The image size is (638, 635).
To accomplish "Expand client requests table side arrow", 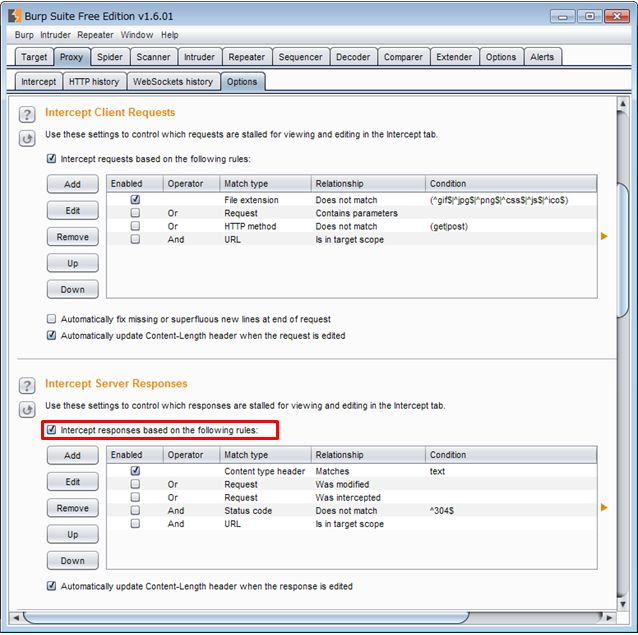I will pyautogui.click(x=604, y=236).
